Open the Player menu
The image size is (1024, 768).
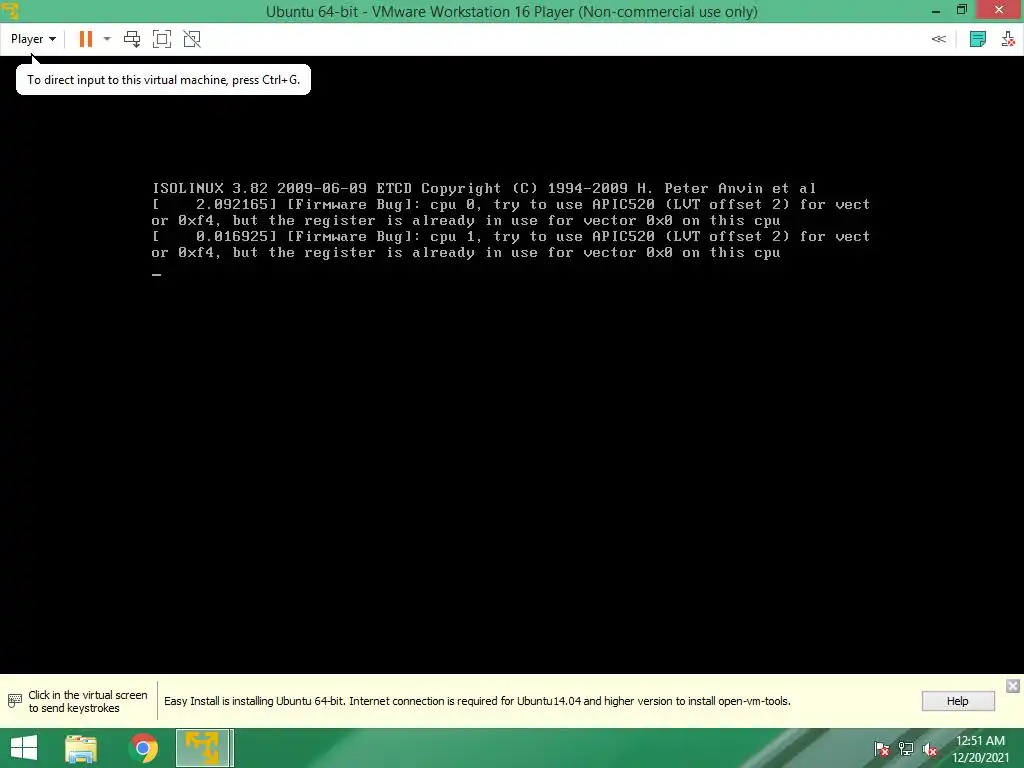pos(33,39)
